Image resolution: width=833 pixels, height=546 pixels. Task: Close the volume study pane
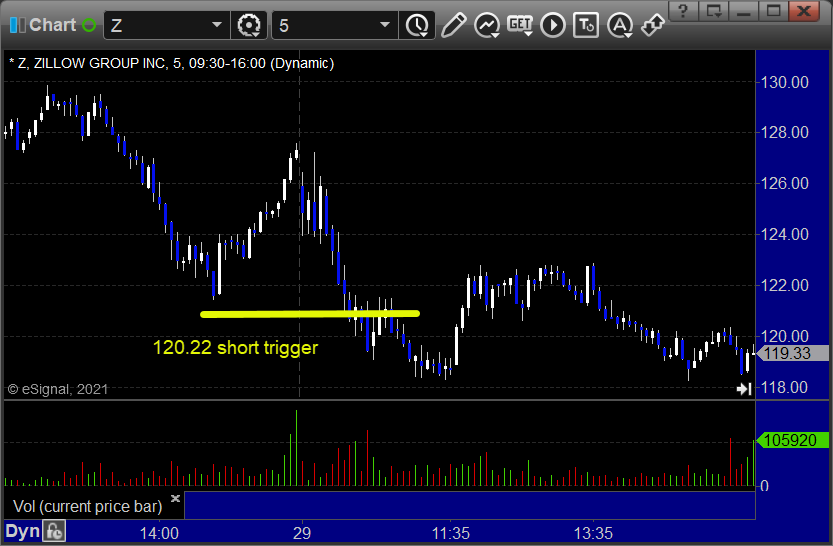tap(175, 498)
